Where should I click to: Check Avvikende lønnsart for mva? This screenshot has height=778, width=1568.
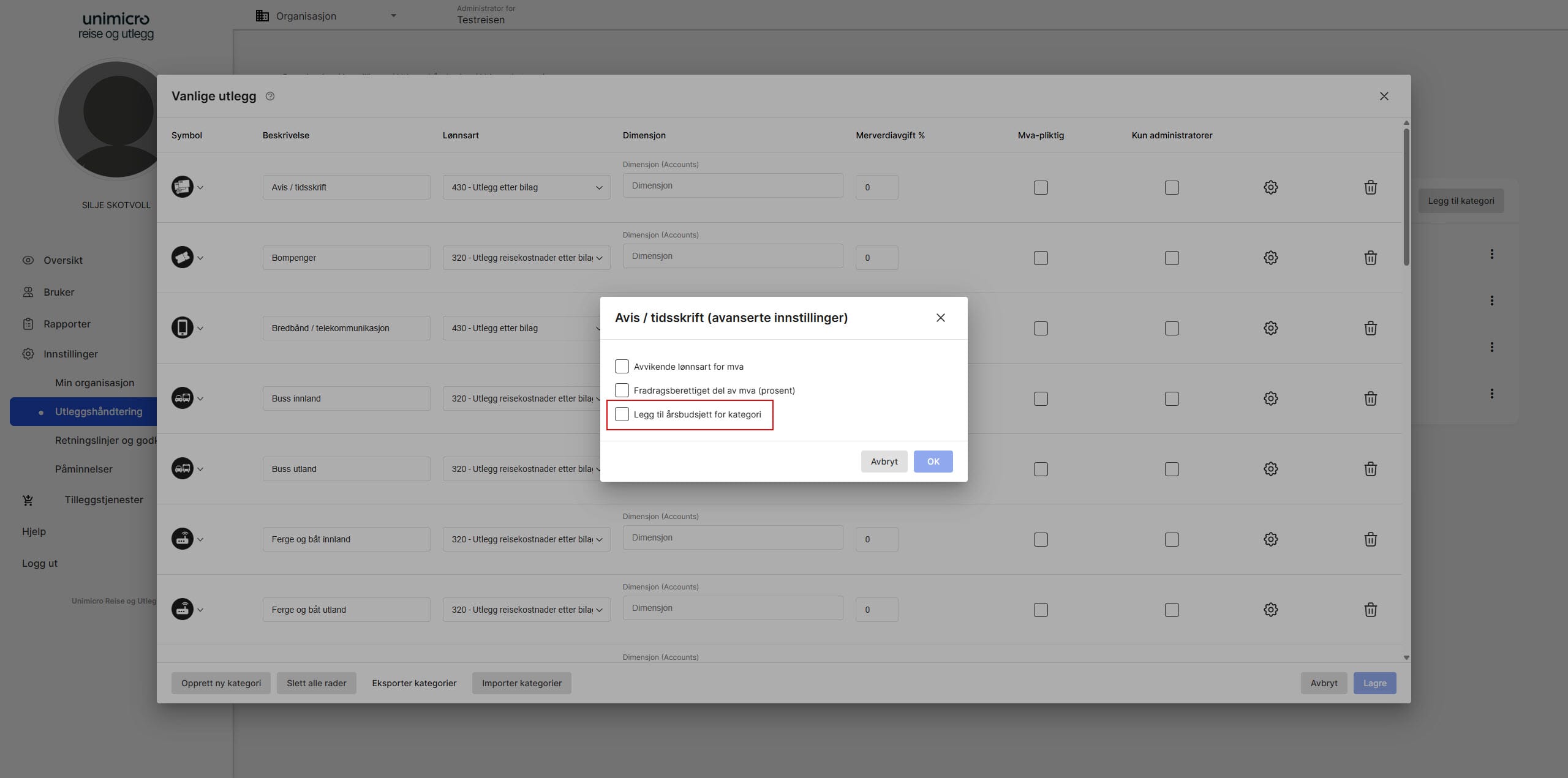[x=622, y=367]
